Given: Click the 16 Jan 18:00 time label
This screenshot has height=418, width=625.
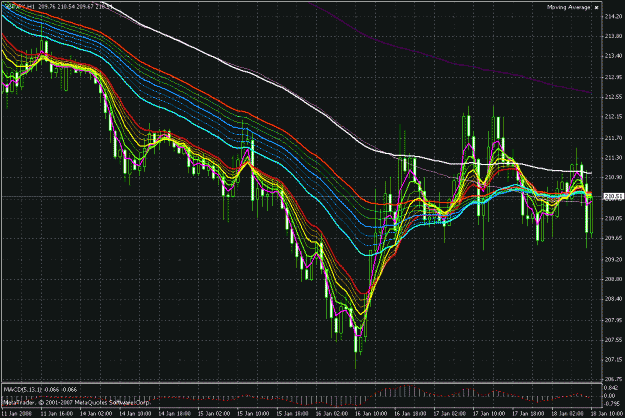Looking at the screenshot, I should (411, 414).
